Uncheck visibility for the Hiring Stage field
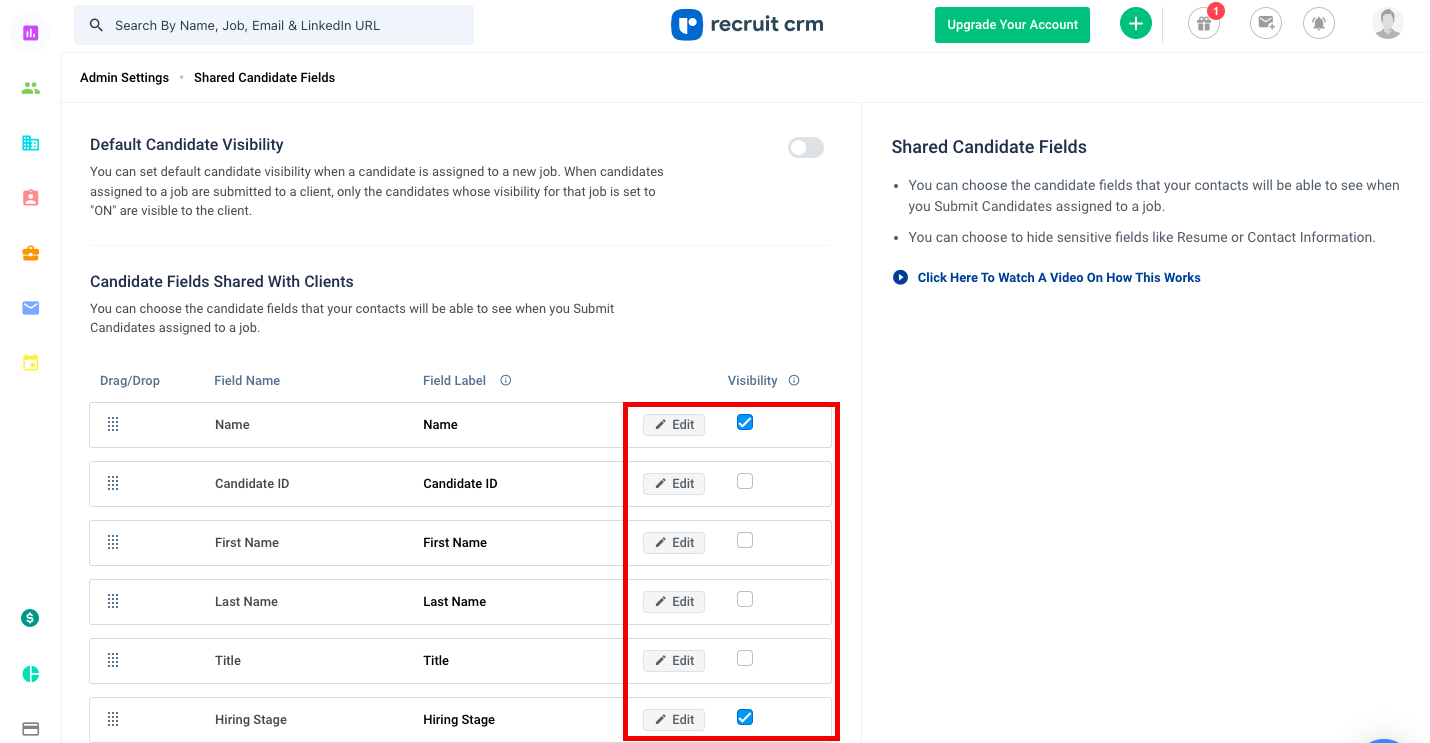This screenshot has width=1430, height=743. (745, 717)
